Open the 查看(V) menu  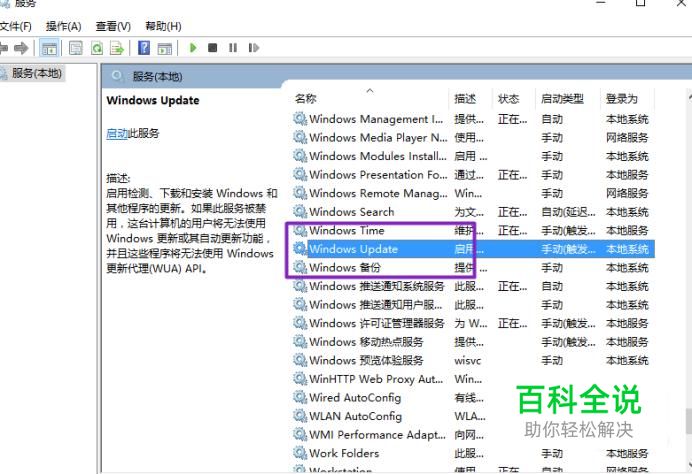113,26
